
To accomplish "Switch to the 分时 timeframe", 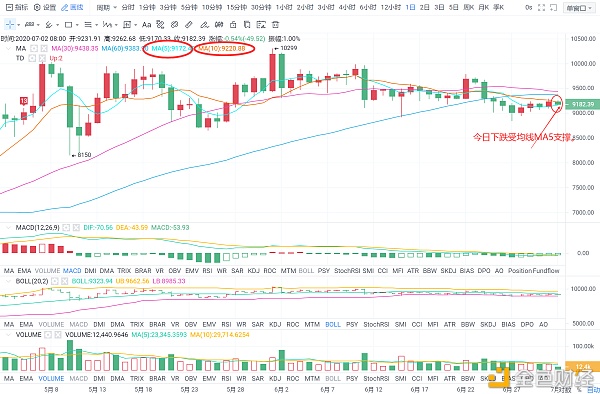I will click(x=128, y=7).
